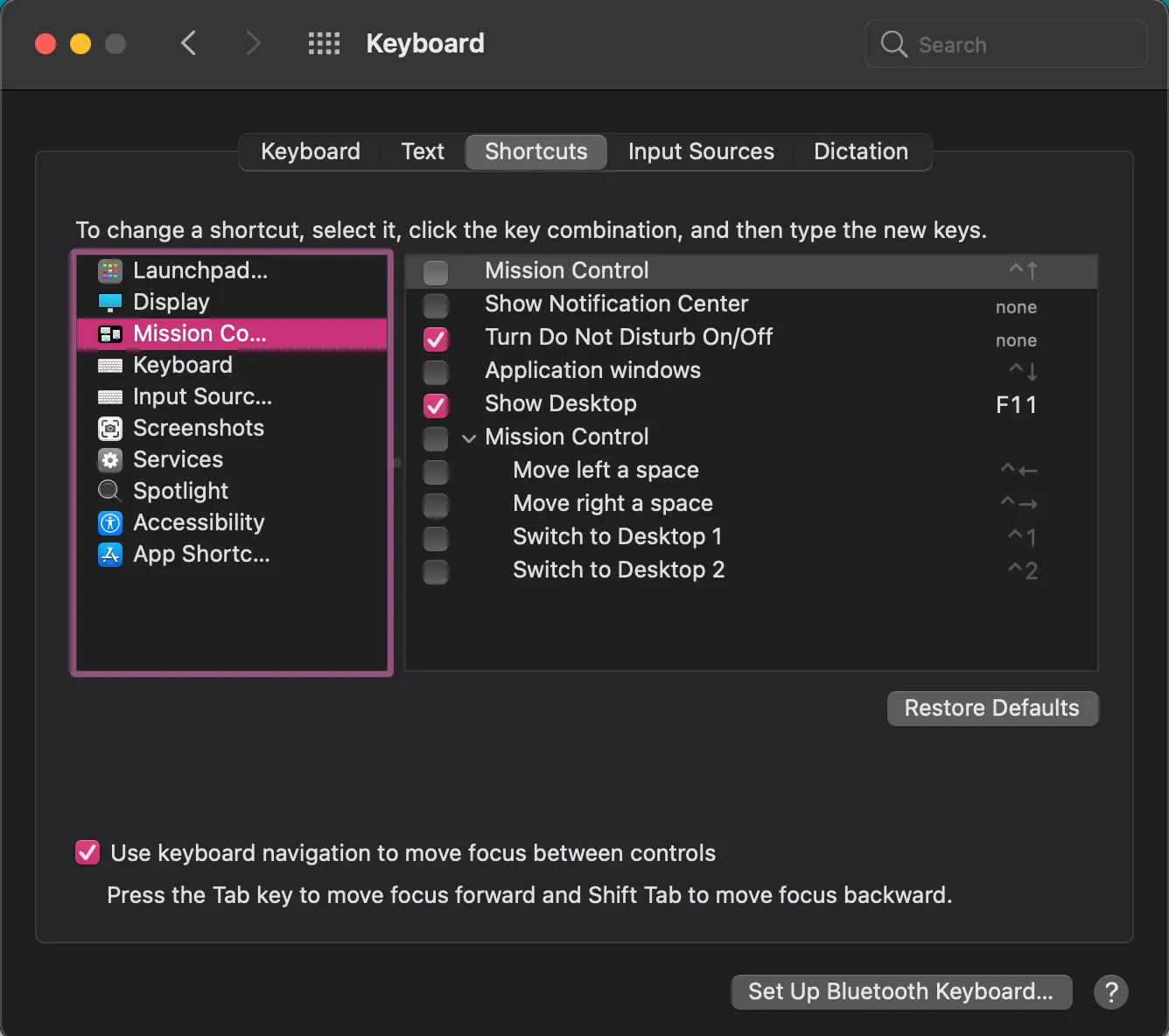Enable the top Mission Control shortcut checkbox
Screen dimensions: 1169x1036
coord(436,272)
